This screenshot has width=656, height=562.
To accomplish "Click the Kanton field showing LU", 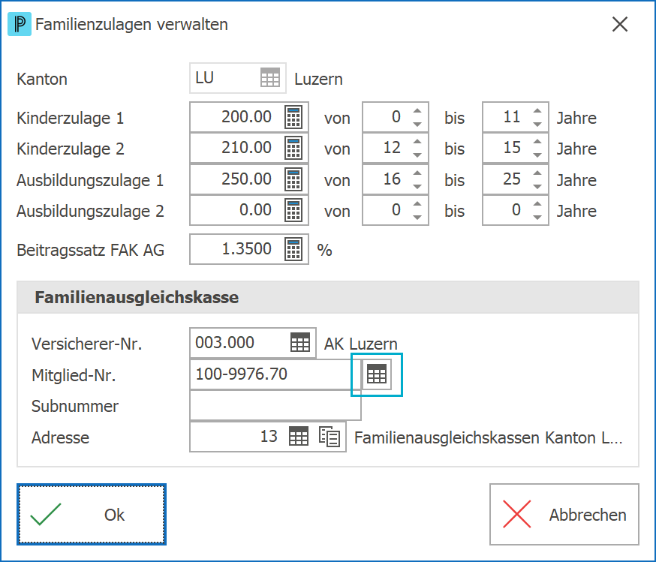I will pos(238,78).
